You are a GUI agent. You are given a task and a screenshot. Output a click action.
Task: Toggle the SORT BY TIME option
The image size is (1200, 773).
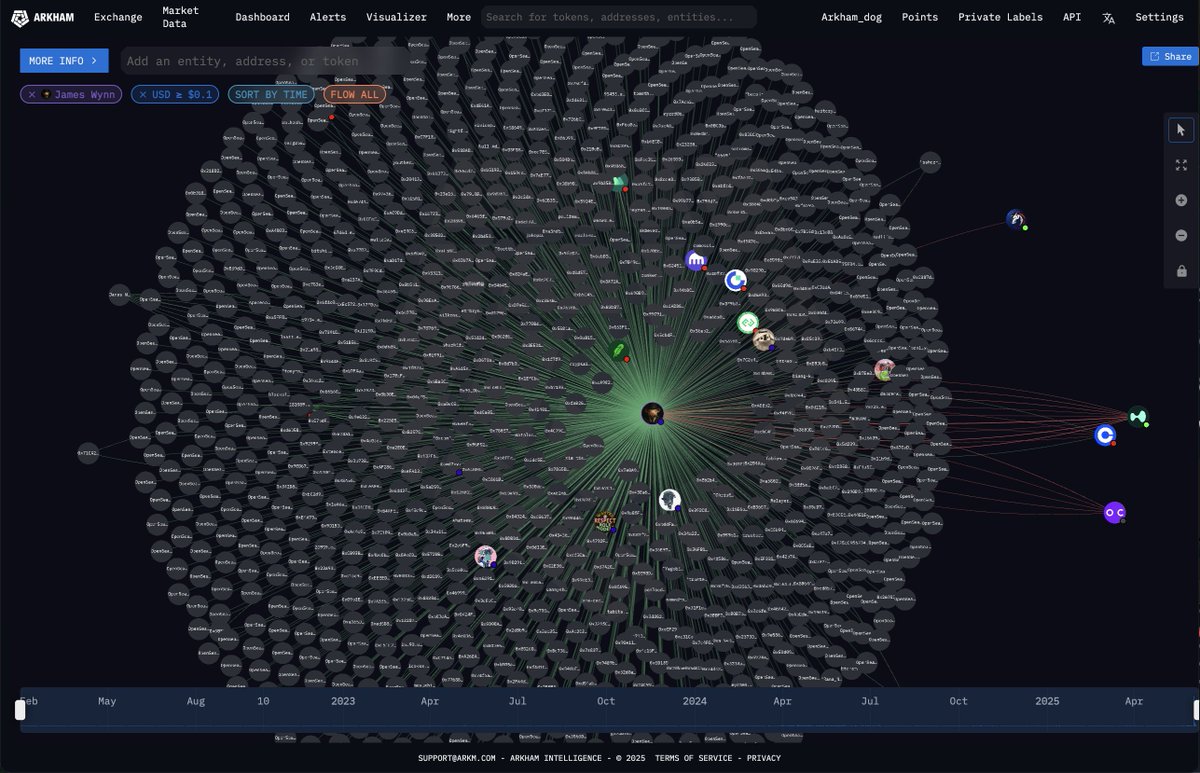click(x=270, y=95)
